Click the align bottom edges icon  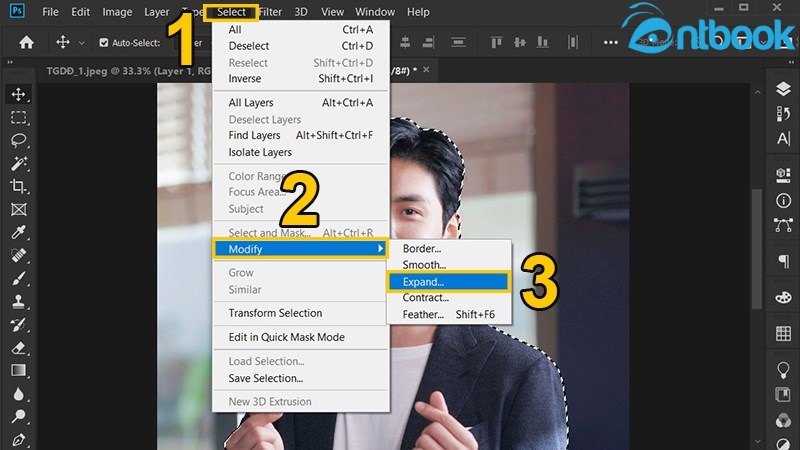(x=542, y=42)
